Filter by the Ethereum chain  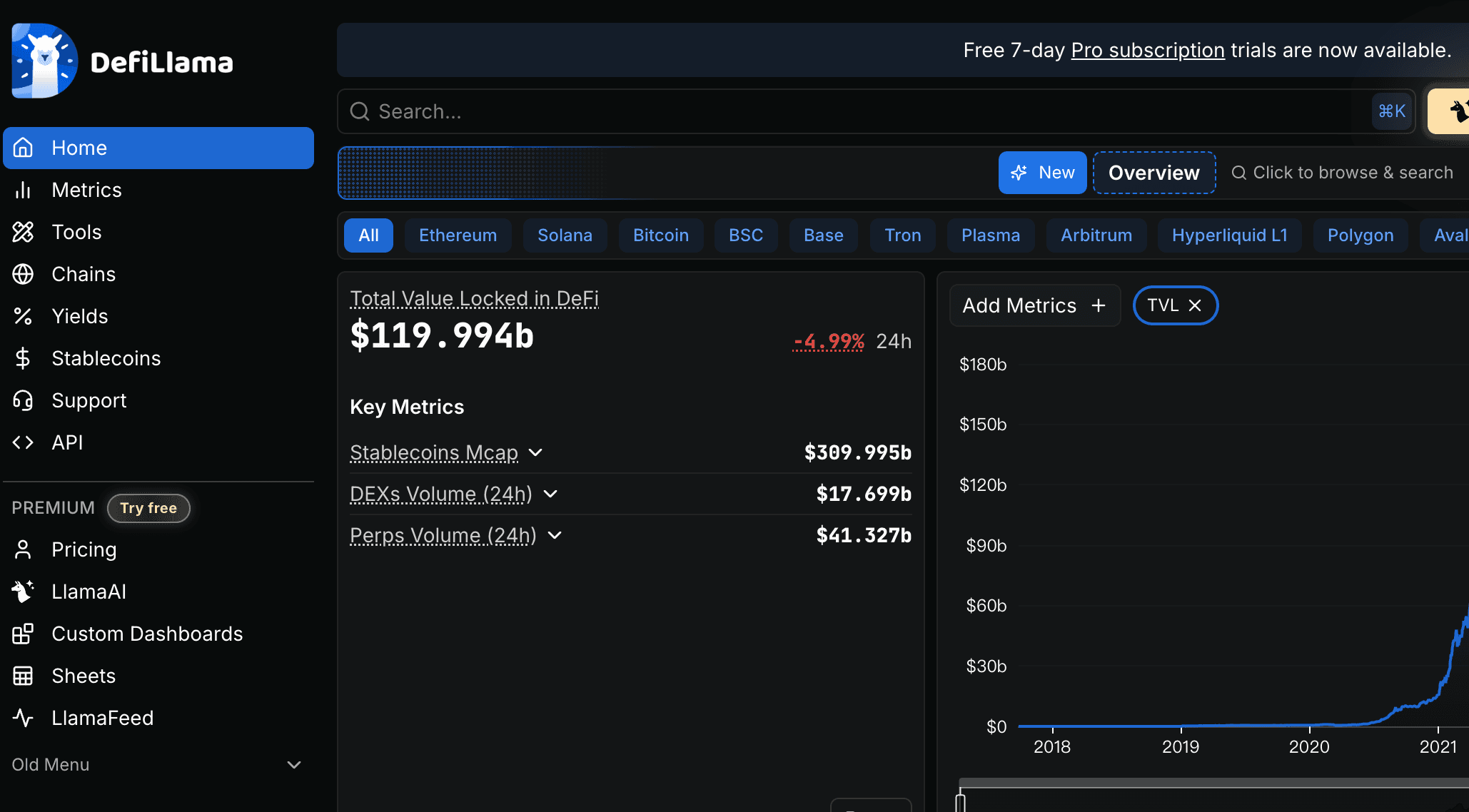(x=458, y=235)
